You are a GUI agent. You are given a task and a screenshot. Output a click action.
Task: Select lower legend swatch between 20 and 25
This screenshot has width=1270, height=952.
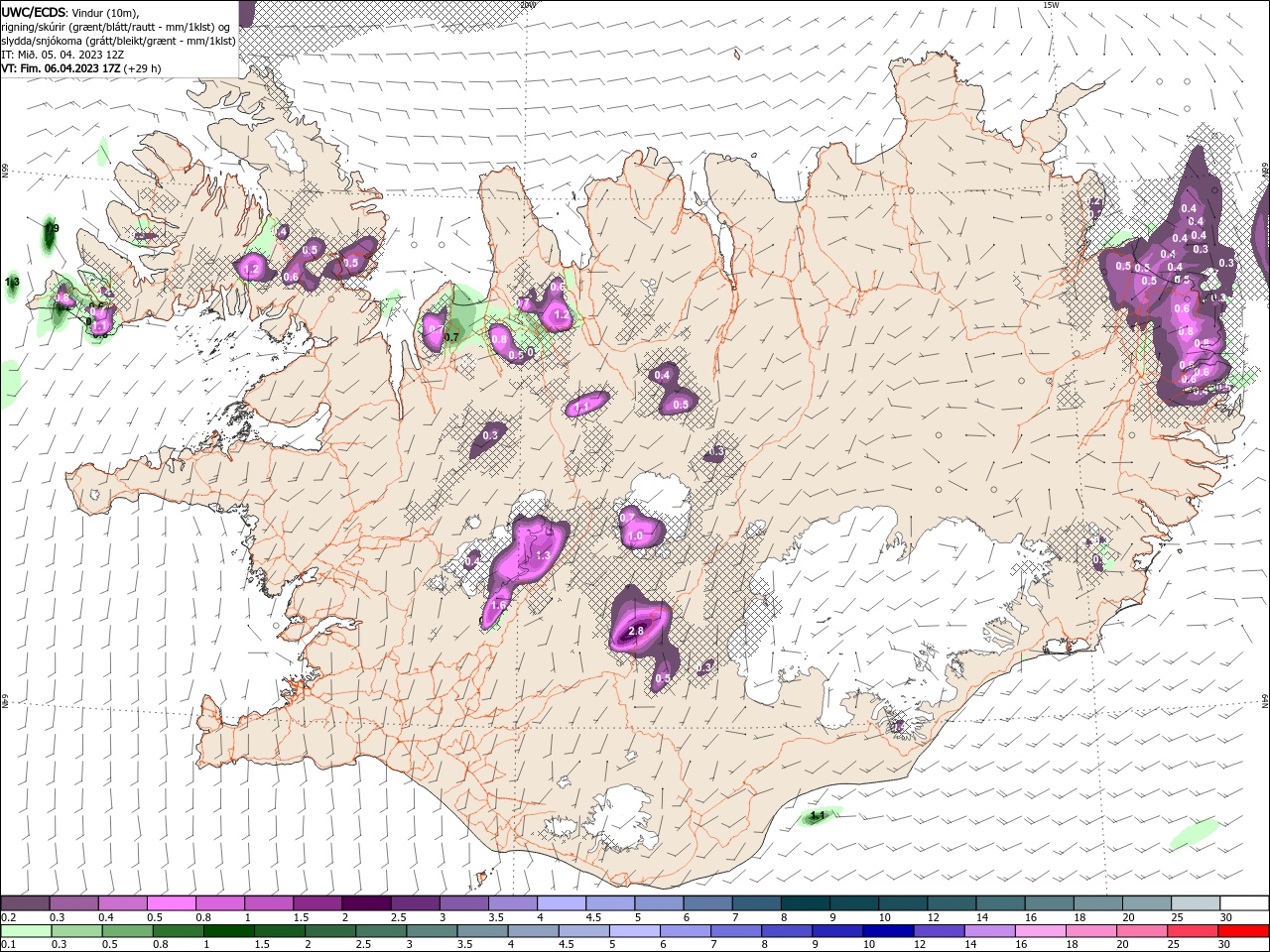pyautogui.click(x=1142, y=931)
